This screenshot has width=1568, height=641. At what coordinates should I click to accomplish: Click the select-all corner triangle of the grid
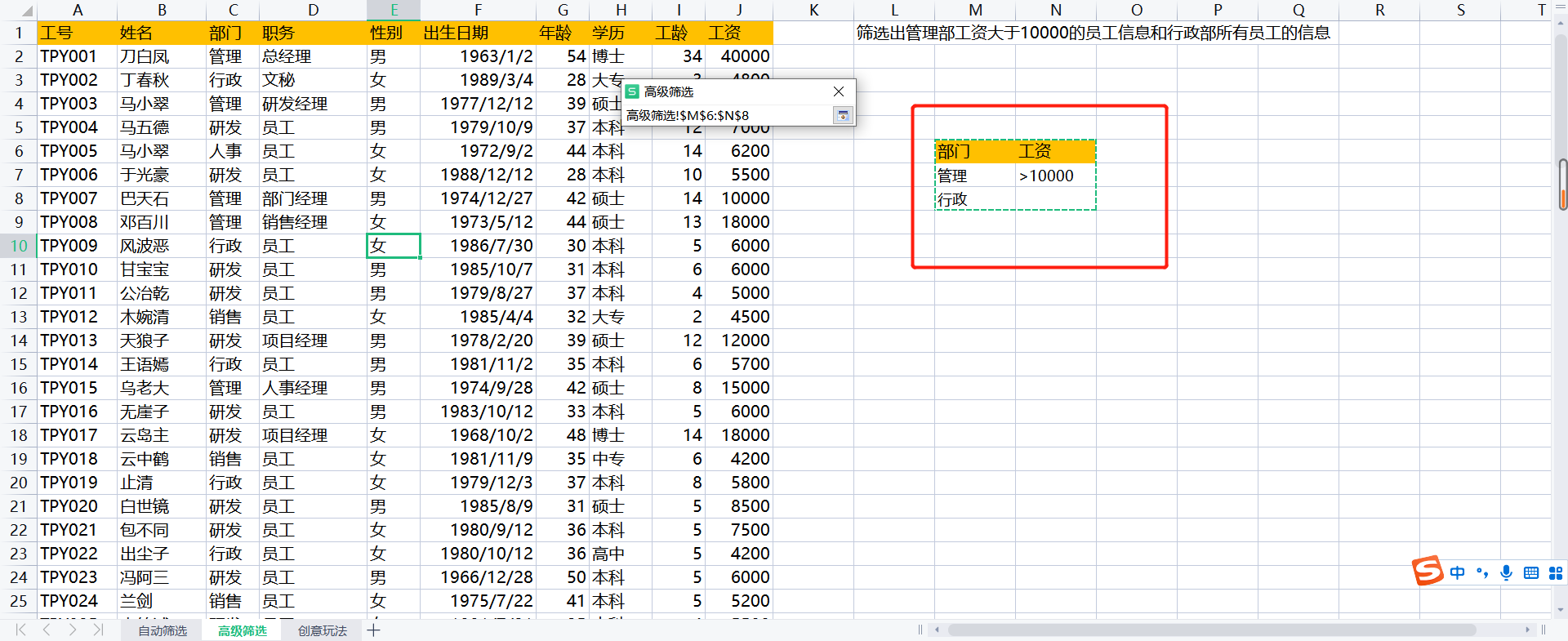[25, 11]
